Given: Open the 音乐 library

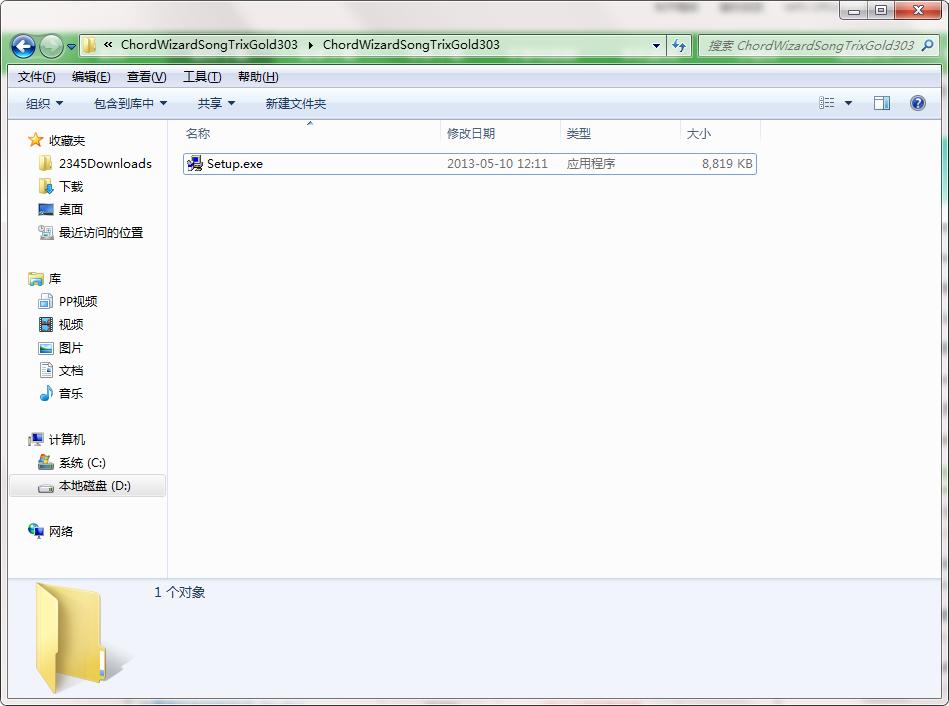Looking at the screenshot, I should pos(71,394).
